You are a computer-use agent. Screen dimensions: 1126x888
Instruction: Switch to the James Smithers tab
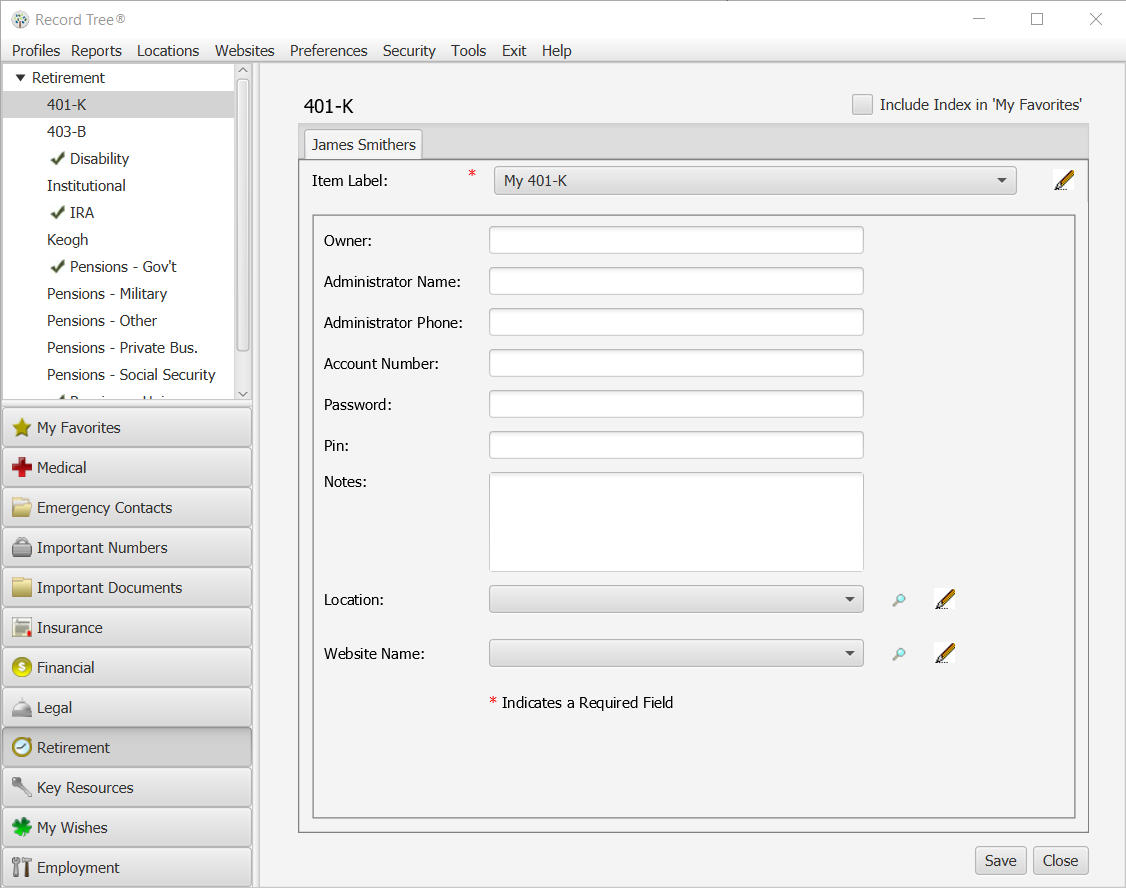coord(362,144)
